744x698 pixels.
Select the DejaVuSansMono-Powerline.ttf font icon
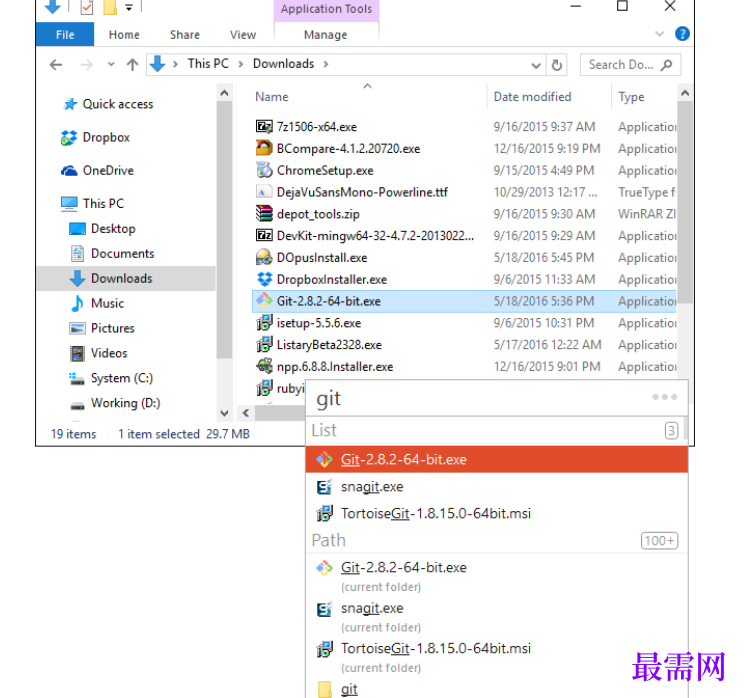pos(264,192)
